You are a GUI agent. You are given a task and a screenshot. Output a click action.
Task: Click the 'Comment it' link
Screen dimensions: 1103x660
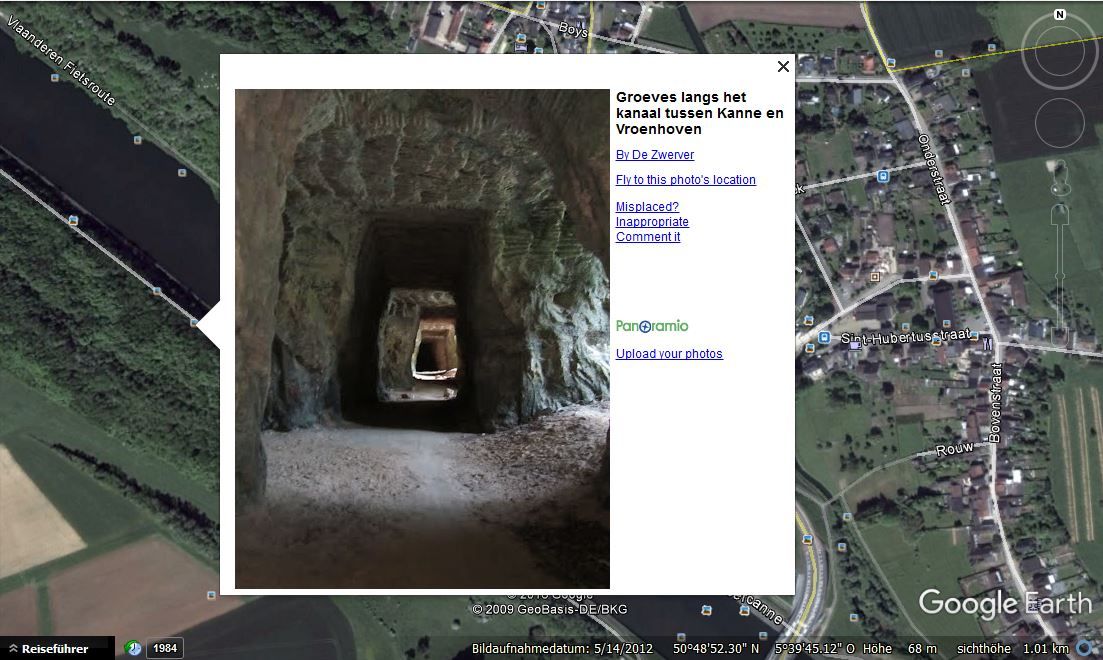(647, 237)
